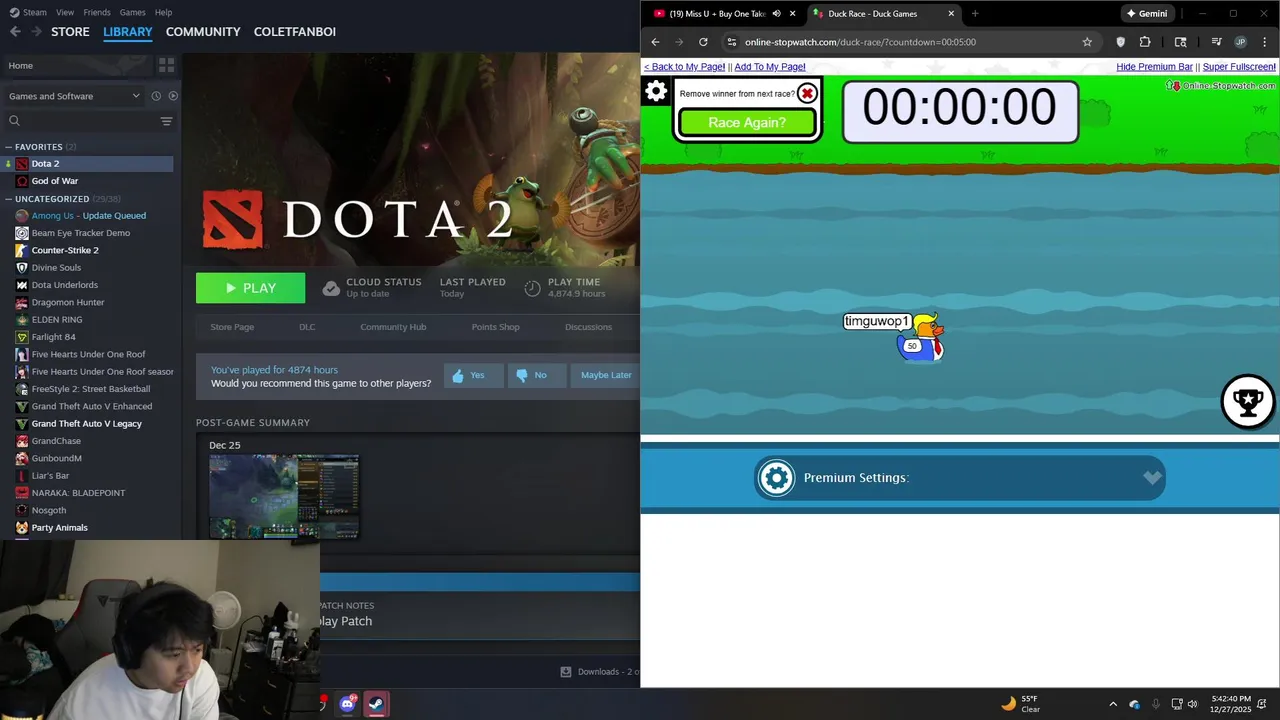
Task: Open Dota 2 Community Hub tab
Action: pyautogui.click(x=393, y=327)
